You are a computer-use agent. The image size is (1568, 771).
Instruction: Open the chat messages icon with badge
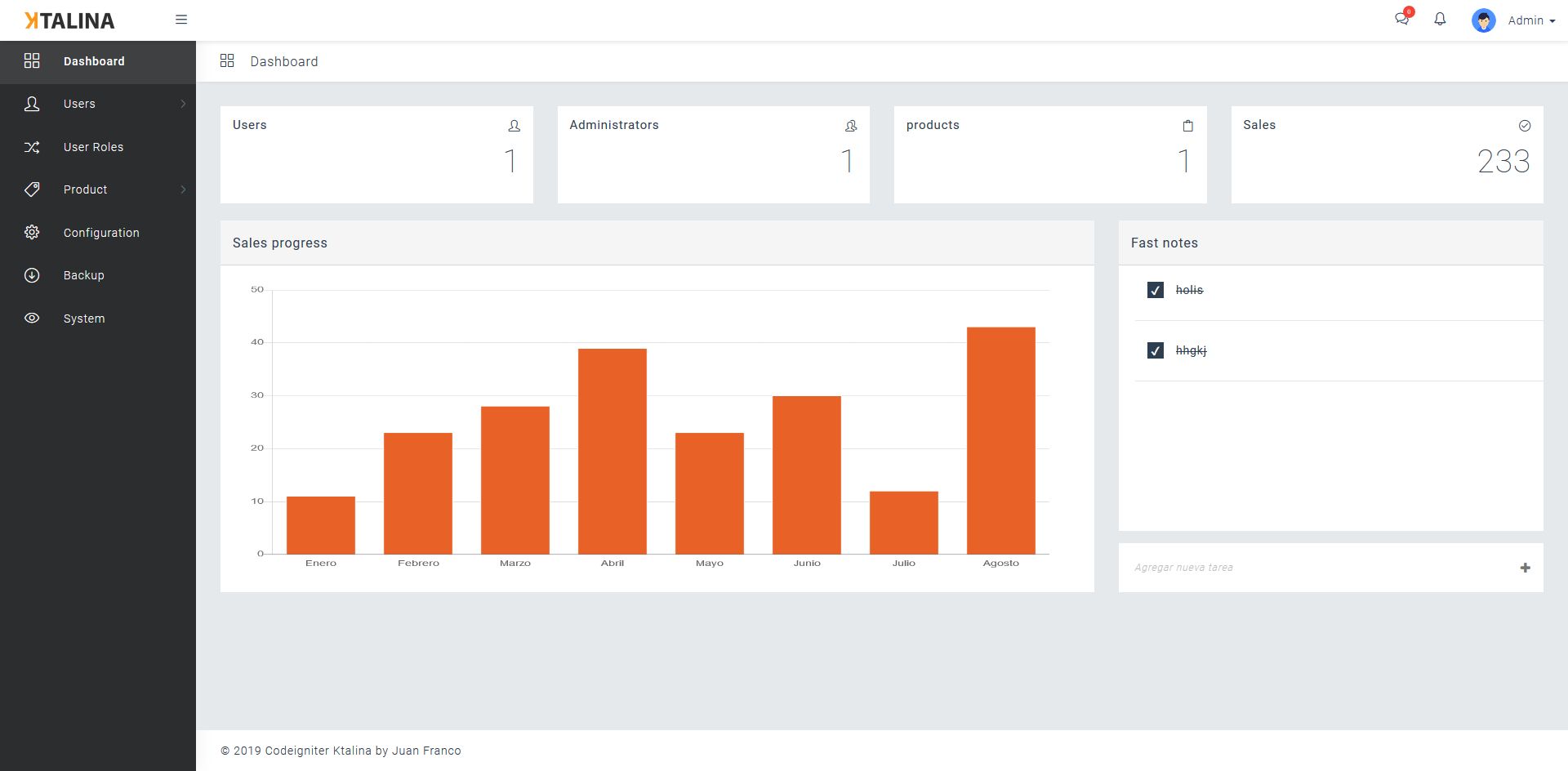click(1403, 18)
